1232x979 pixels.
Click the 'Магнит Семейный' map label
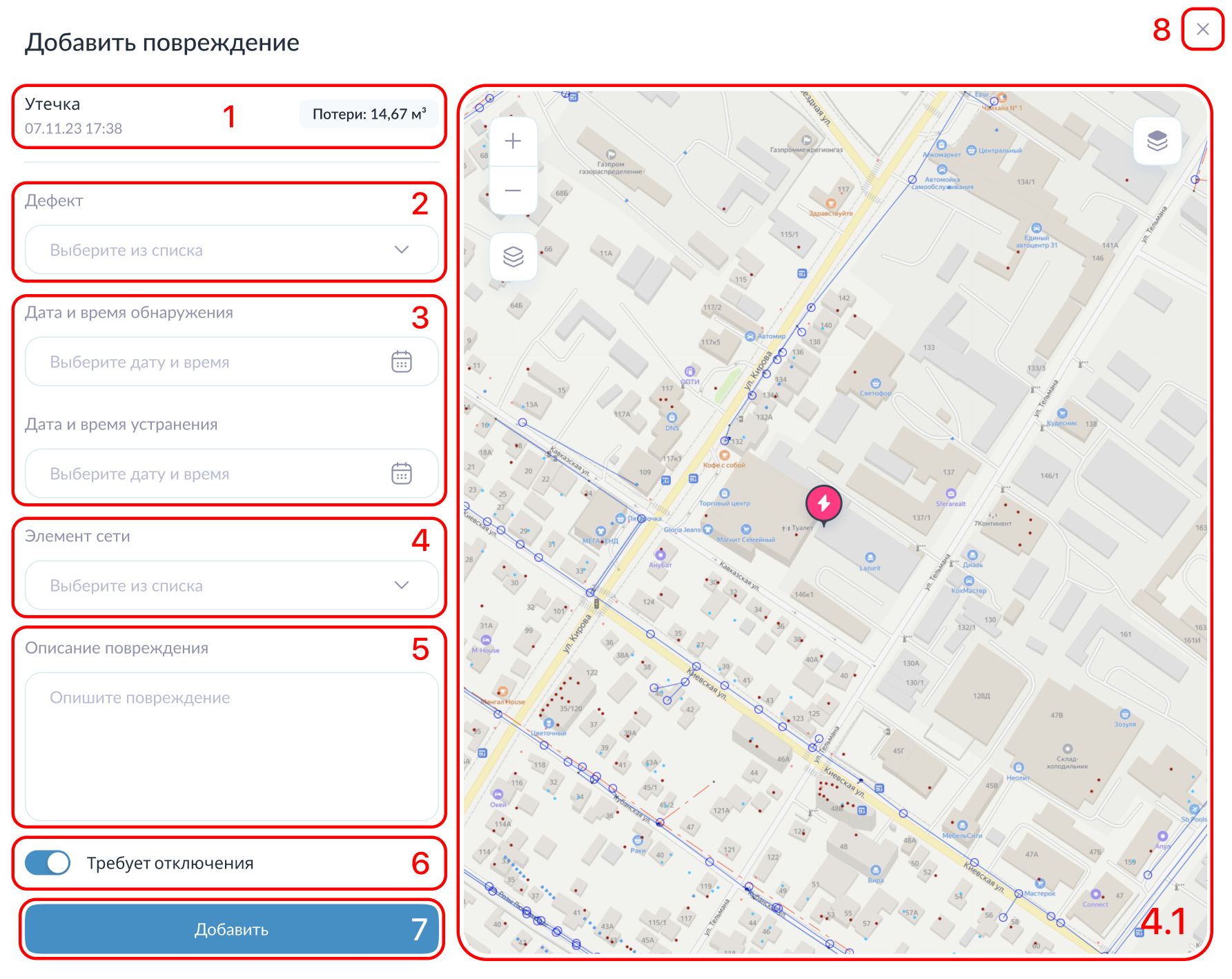coord(745,539)
